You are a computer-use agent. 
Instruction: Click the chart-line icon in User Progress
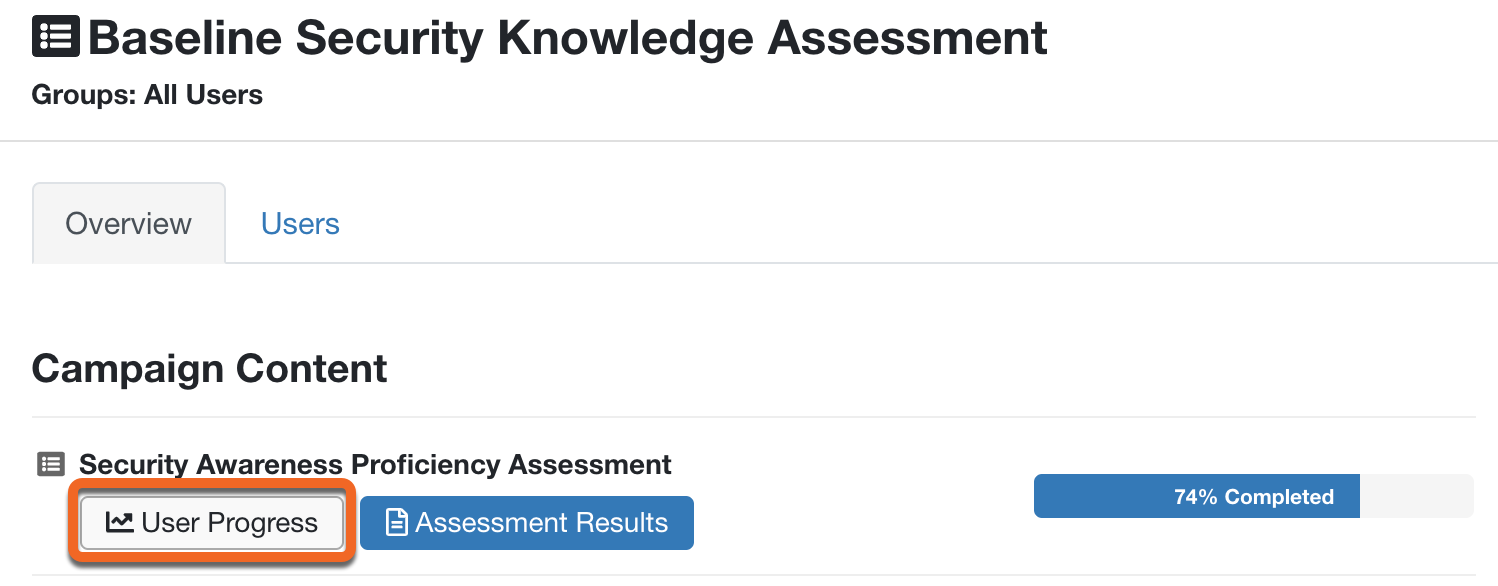[x=119, y=522]
